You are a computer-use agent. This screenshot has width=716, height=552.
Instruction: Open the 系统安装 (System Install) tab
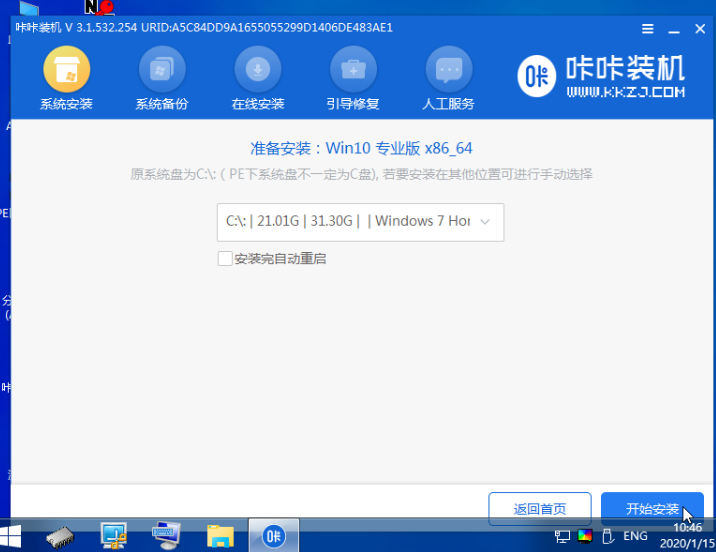click(66, 79)
